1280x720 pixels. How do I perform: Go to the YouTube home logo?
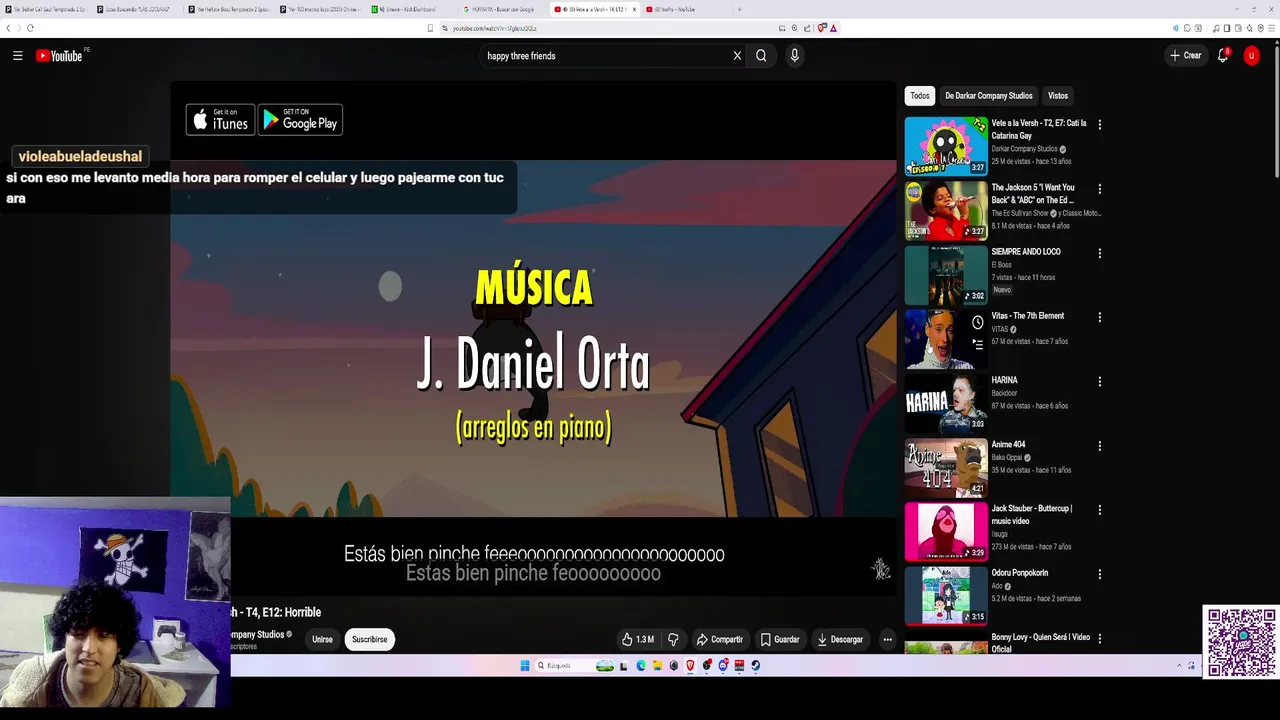(x=59, y=56)
